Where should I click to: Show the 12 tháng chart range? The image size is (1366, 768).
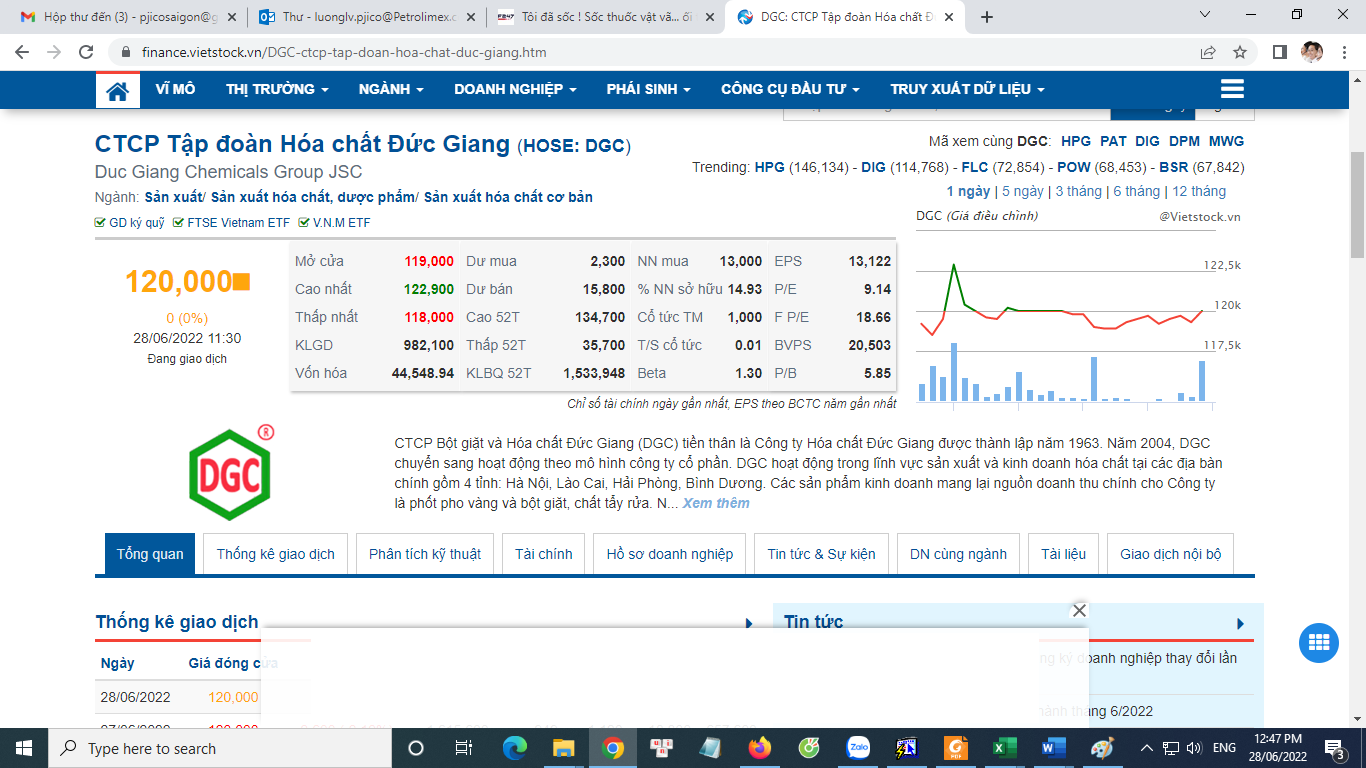(x=1199, y=191)
